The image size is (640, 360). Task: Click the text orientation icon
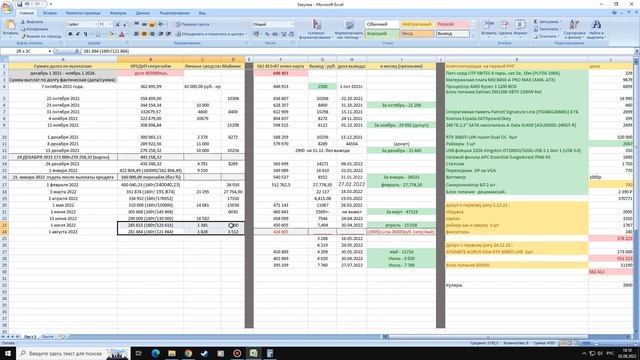[162, 24]
